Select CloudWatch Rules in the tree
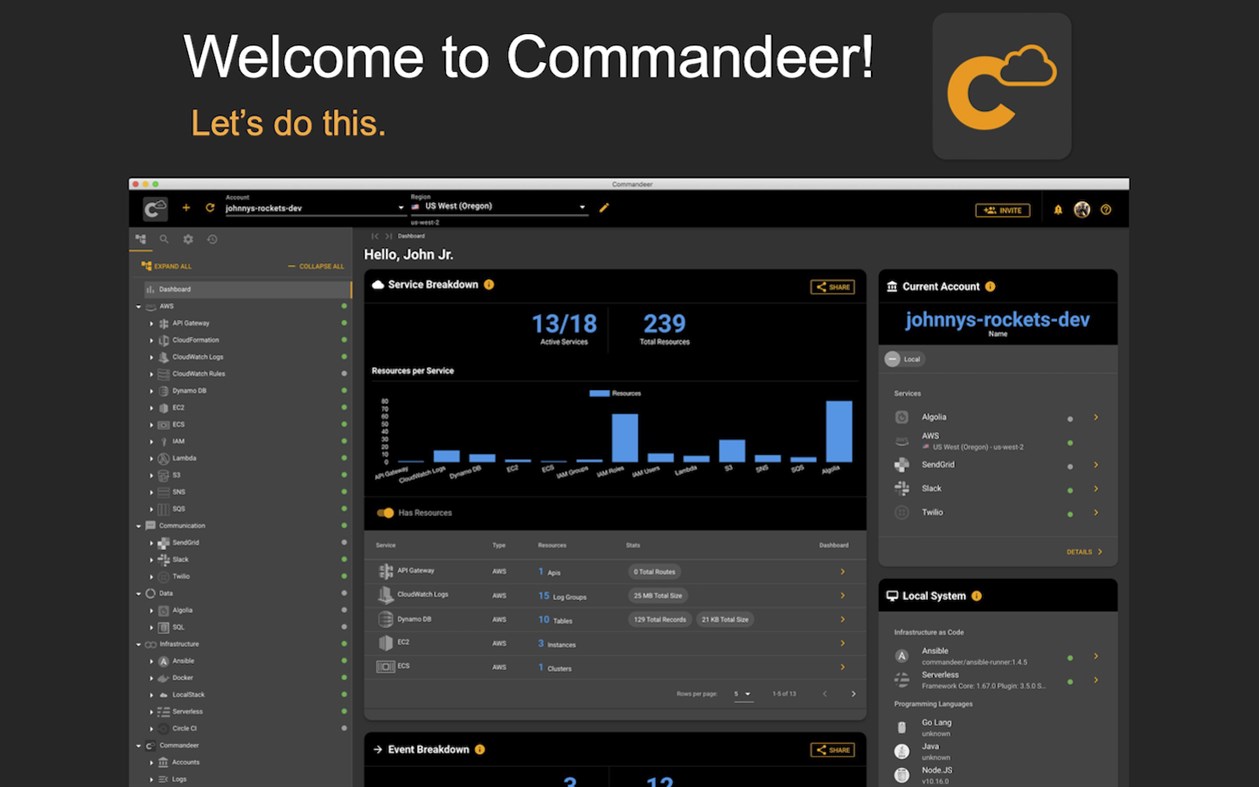The height and width of the screenshot is (787, 1259). [x=198, y=374]
